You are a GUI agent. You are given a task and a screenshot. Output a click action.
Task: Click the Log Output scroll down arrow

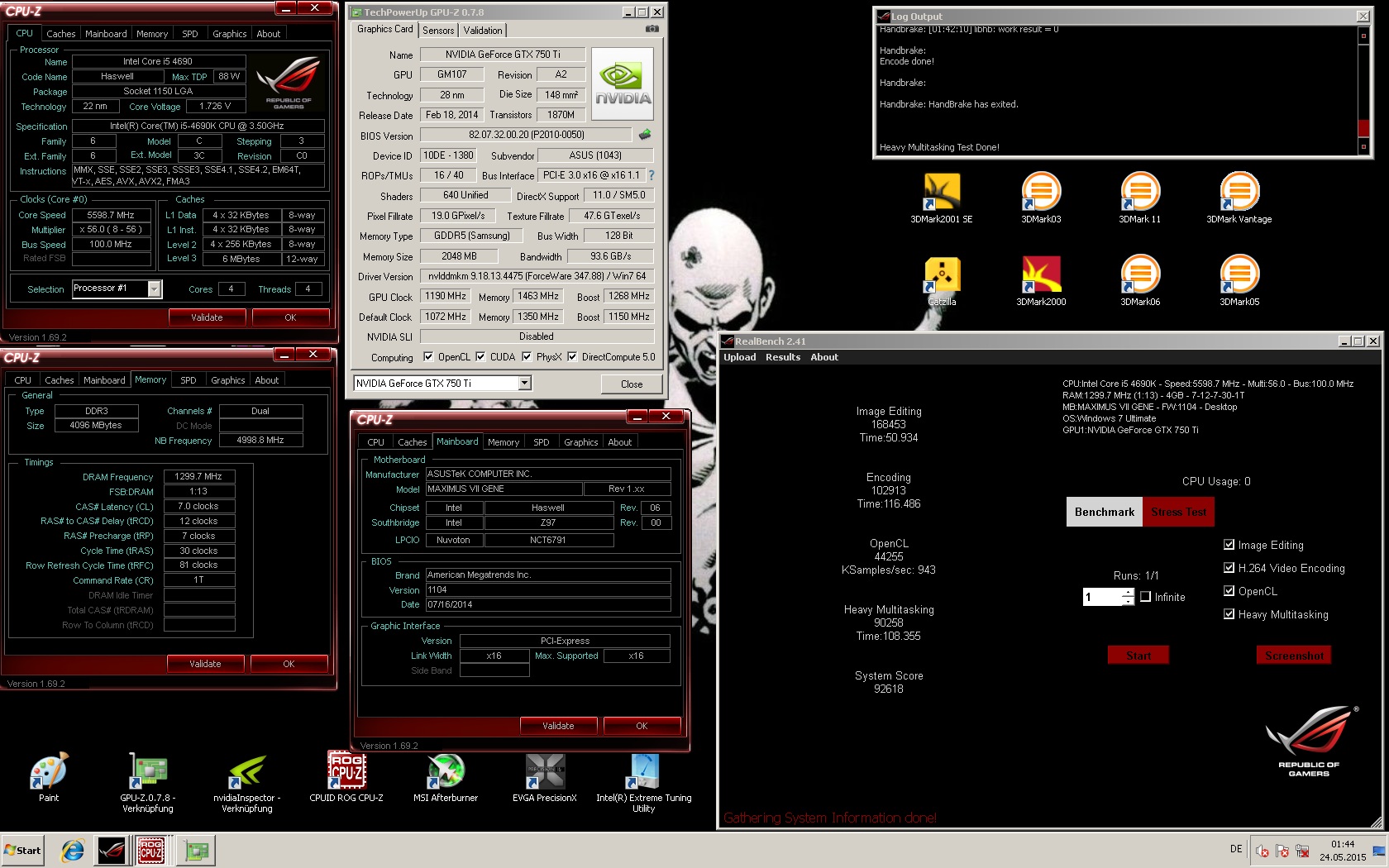(x=1363, y=147)
